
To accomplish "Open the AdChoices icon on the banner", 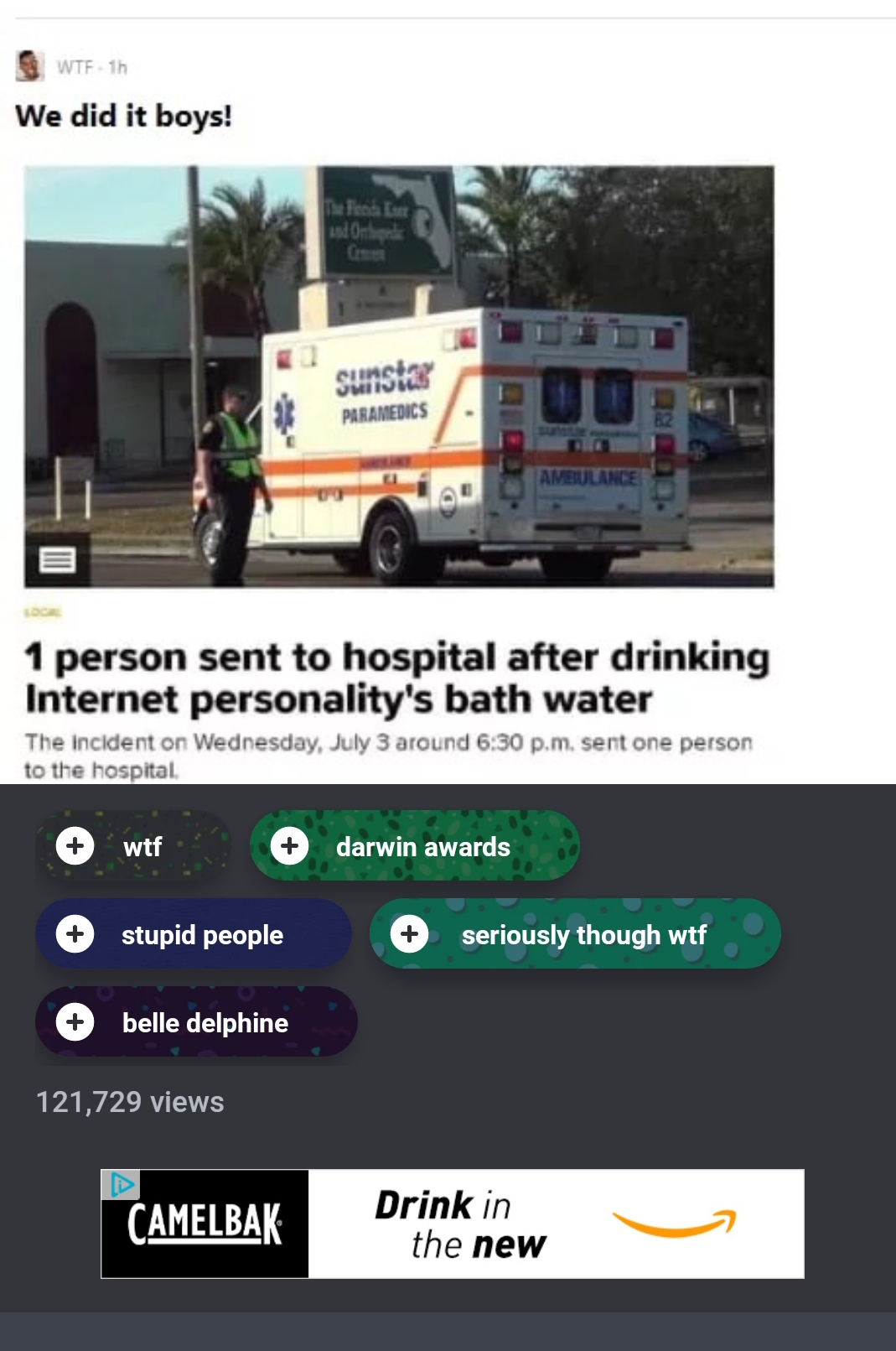I will click(121, 1184).
